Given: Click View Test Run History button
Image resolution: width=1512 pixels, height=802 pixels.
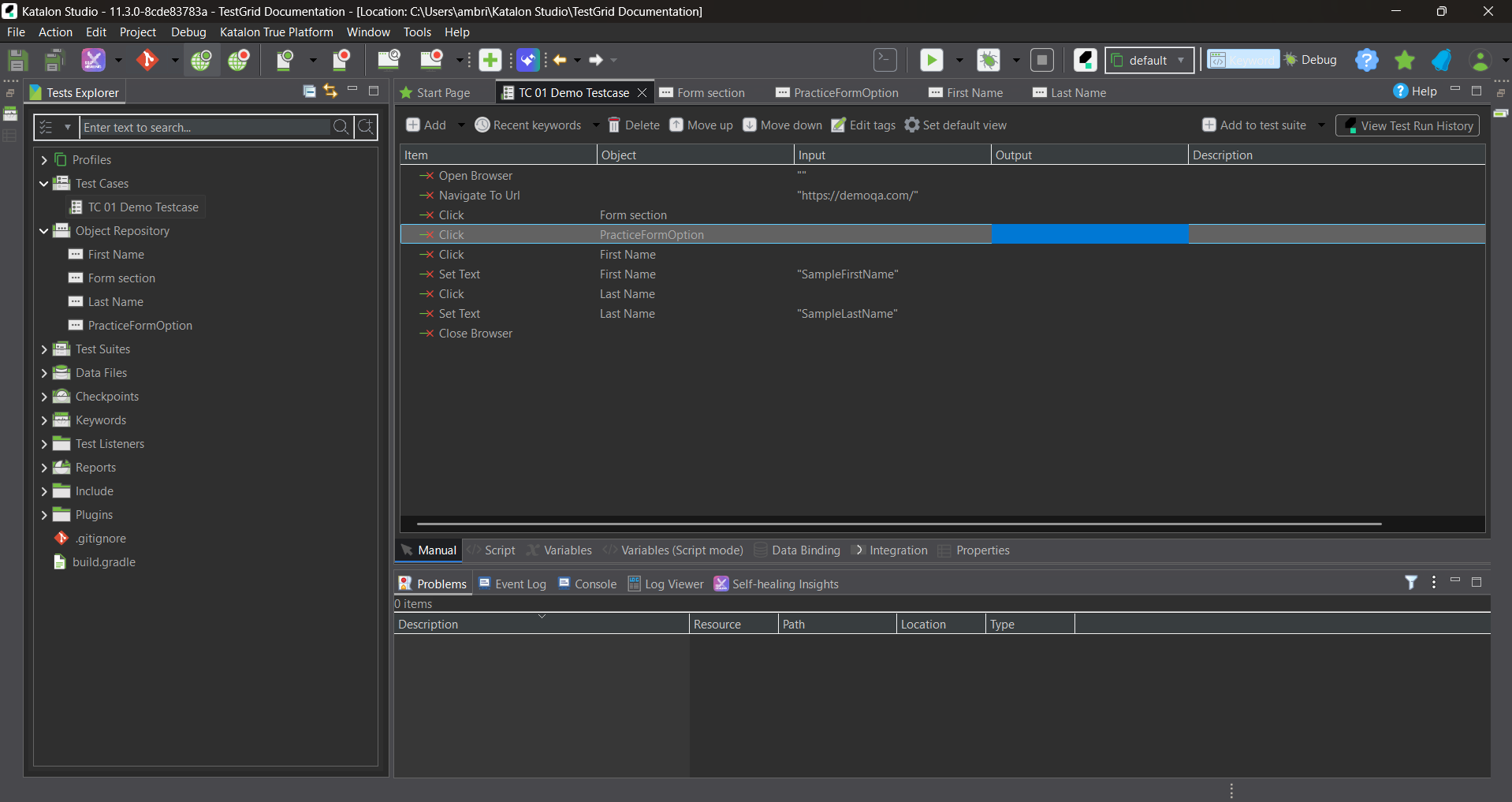Looking at the screenshot, I should click(1407, 125).
